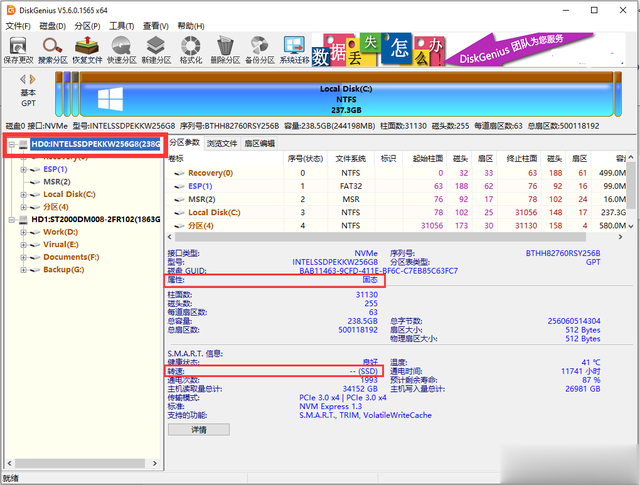Expand the 分区(4) tree node
Image resolution: width=640 pixels, height=485 pixels.
(x=23, y=207)
